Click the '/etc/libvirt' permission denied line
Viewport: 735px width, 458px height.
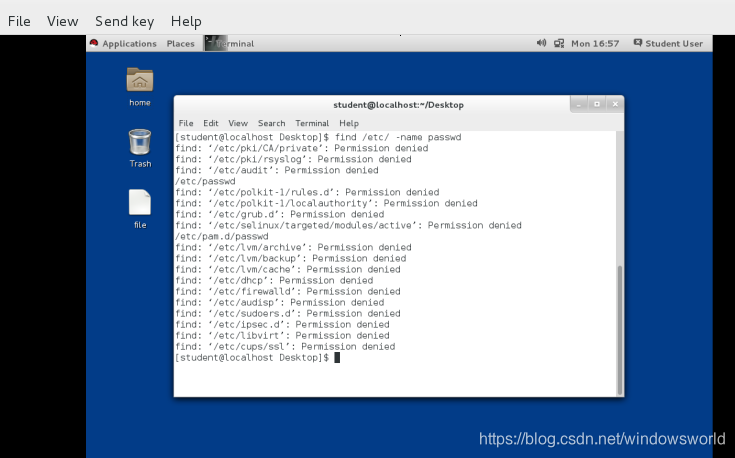(x=283, y=336)
